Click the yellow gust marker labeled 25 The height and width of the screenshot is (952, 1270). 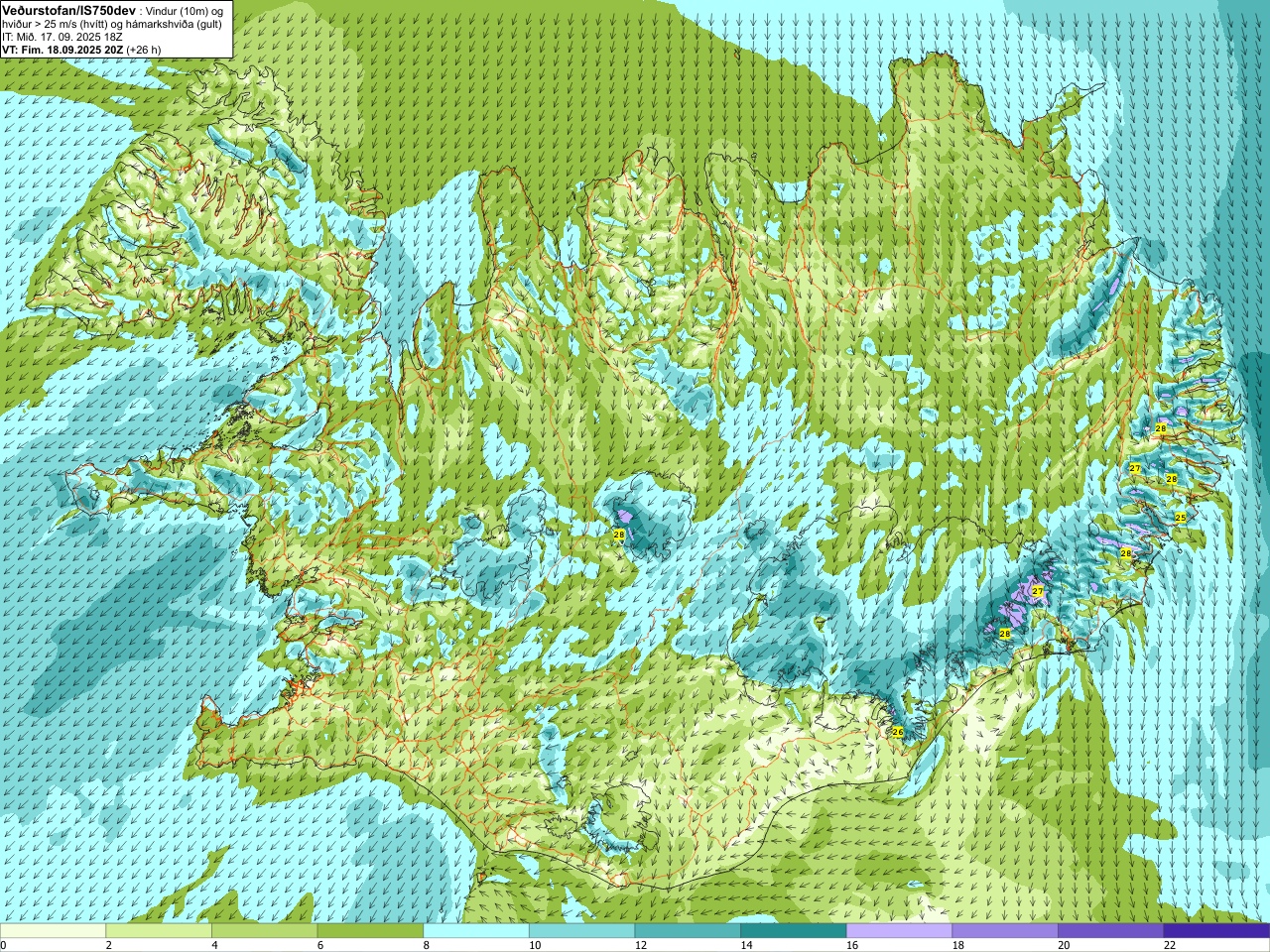pos(1180,518)
